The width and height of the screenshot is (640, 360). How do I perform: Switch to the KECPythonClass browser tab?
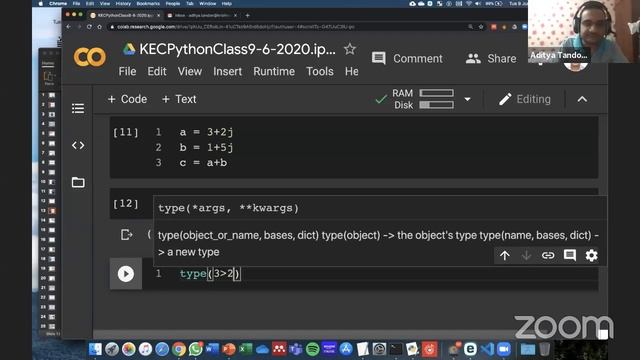[x=125, y=15]
